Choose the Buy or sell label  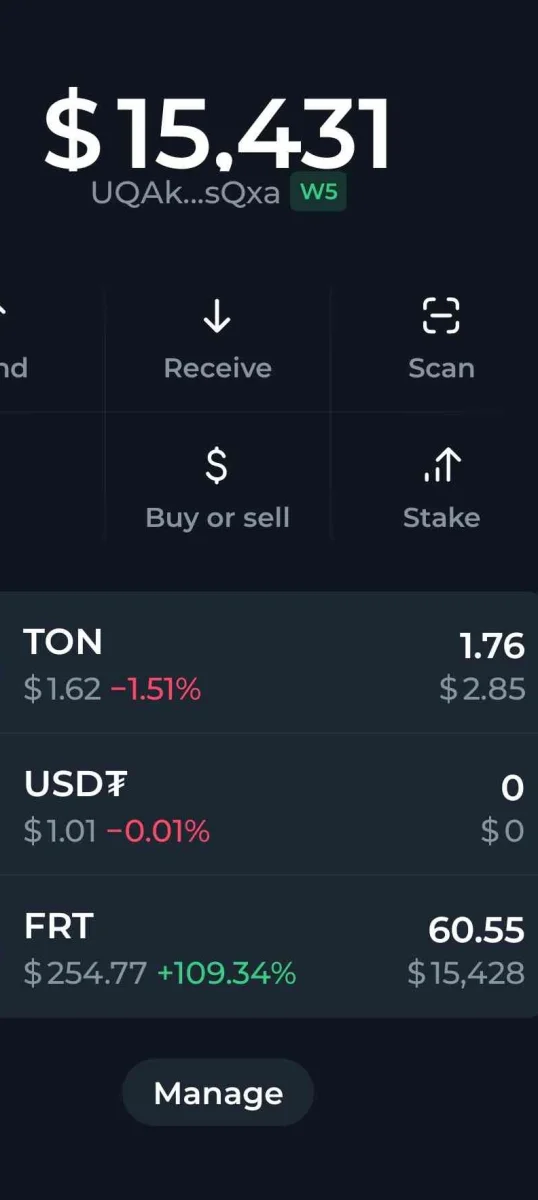(217, 518)
